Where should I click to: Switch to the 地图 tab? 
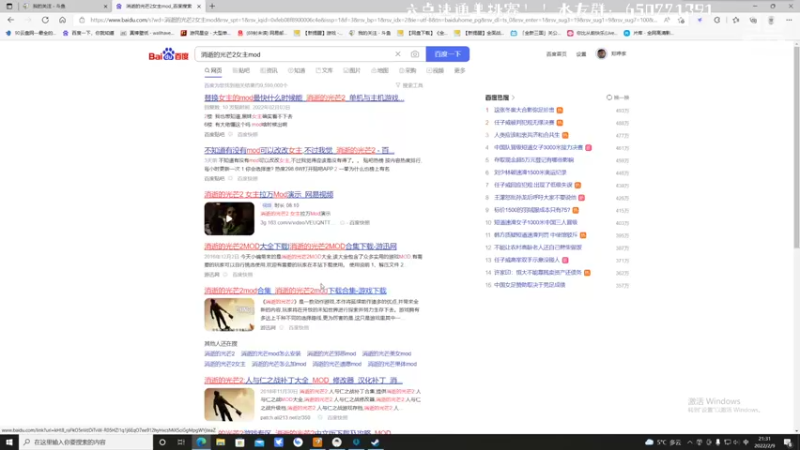380,70
